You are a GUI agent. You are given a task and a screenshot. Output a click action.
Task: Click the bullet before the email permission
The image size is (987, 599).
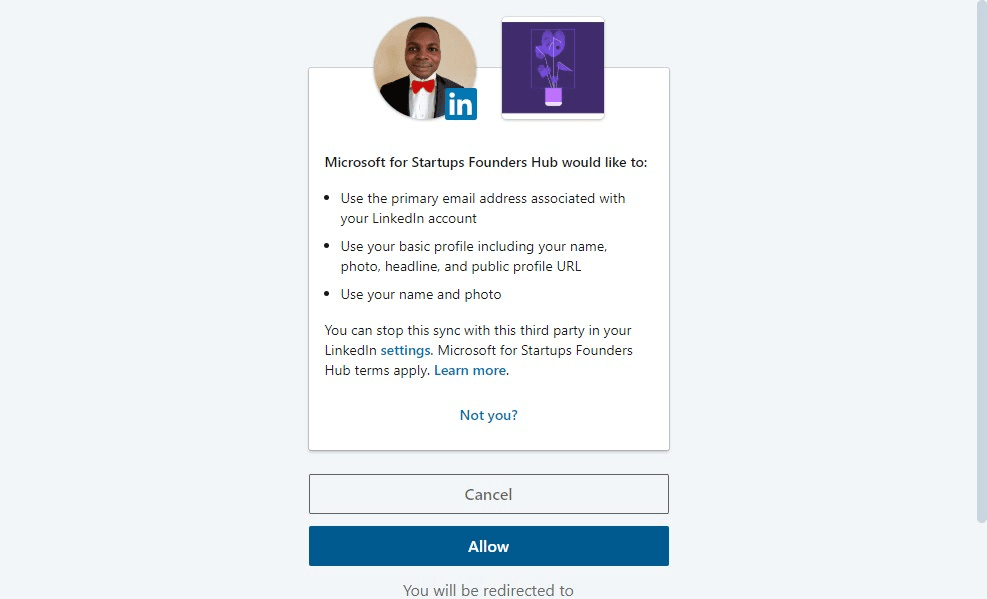pyautogui.click(x=327, y=198)
